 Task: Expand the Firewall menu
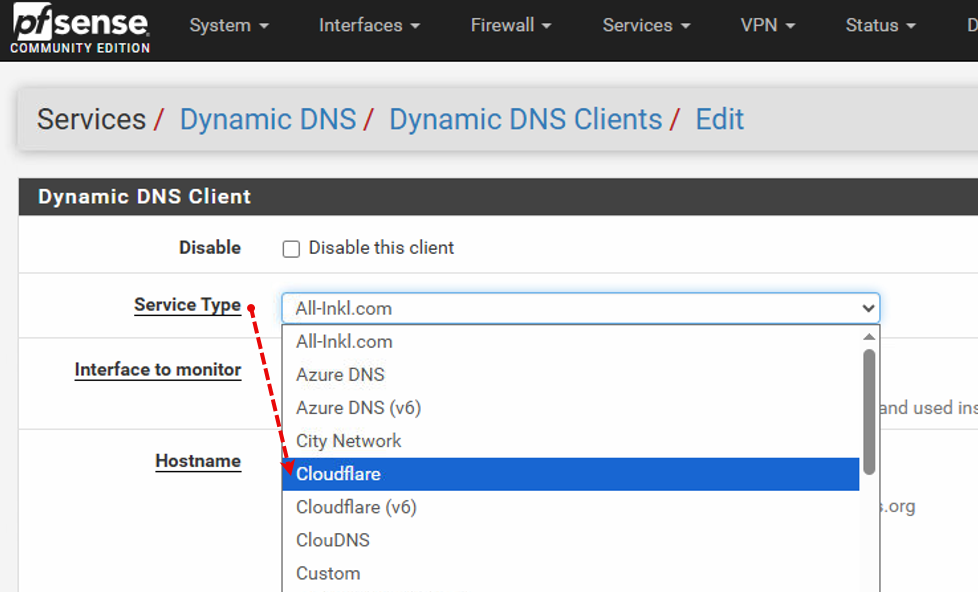tap(511, 26)
